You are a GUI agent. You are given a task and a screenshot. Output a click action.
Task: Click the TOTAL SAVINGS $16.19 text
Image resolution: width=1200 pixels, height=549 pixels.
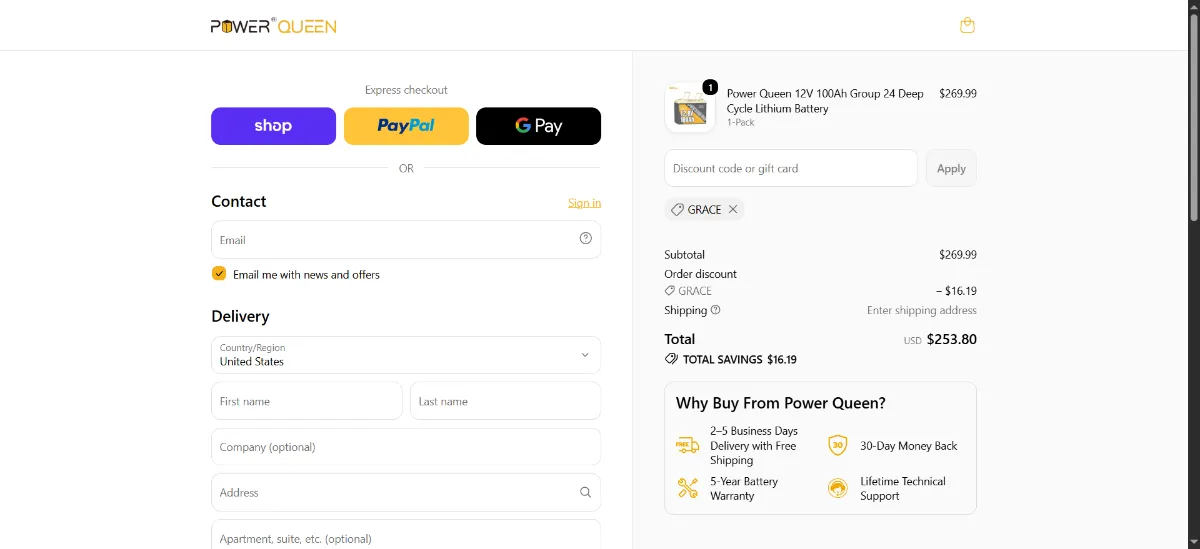click(x=740, y=359)
